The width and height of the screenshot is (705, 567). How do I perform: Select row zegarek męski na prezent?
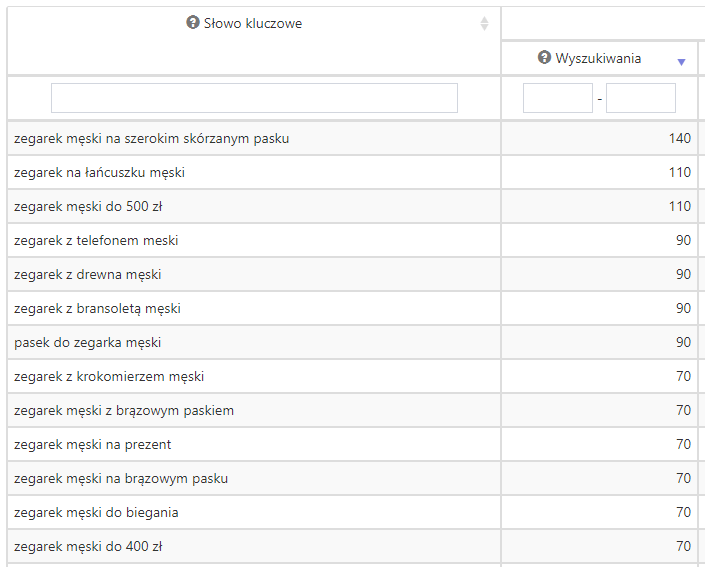coord(93,445)
